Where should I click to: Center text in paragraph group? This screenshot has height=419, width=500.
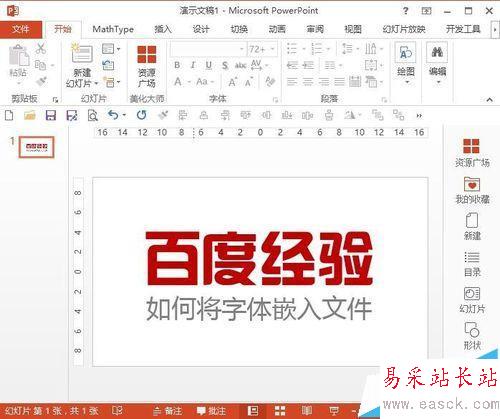[x=308, y=81]
